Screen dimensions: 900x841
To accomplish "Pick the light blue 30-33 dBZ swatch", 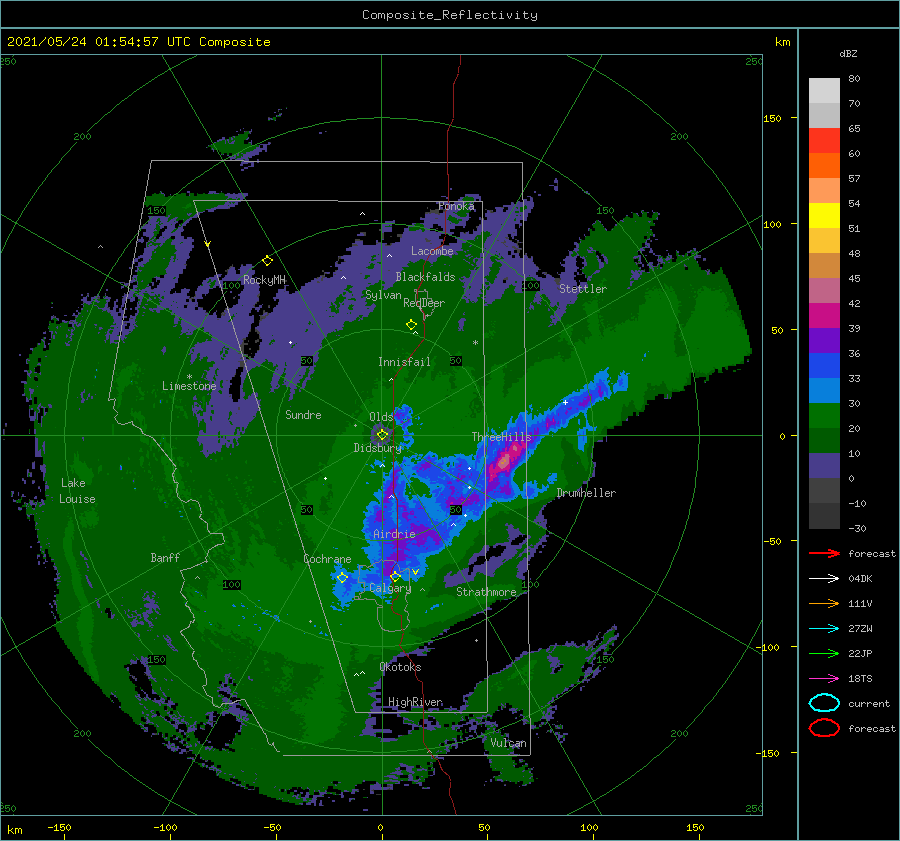I will point(824,391).
